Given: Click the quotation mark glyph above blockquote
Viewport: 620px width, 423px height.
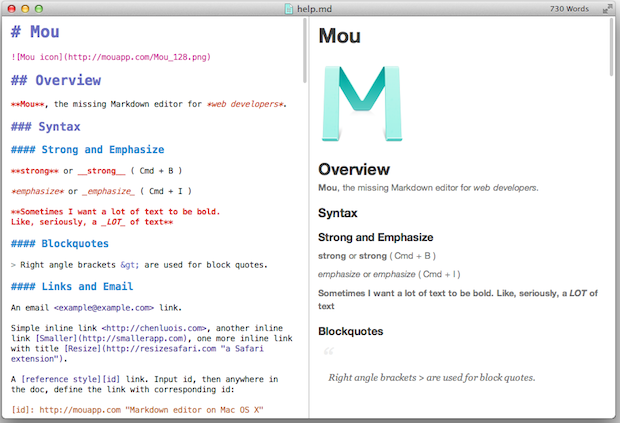Looking at the screenshot, I should 329,351.
